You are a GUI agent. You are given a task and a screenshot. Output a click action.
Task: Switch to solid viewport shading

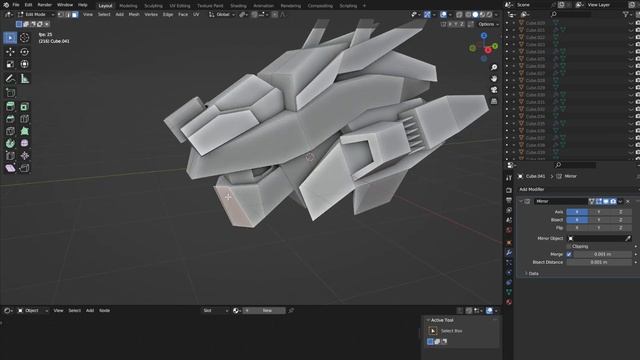475,15
